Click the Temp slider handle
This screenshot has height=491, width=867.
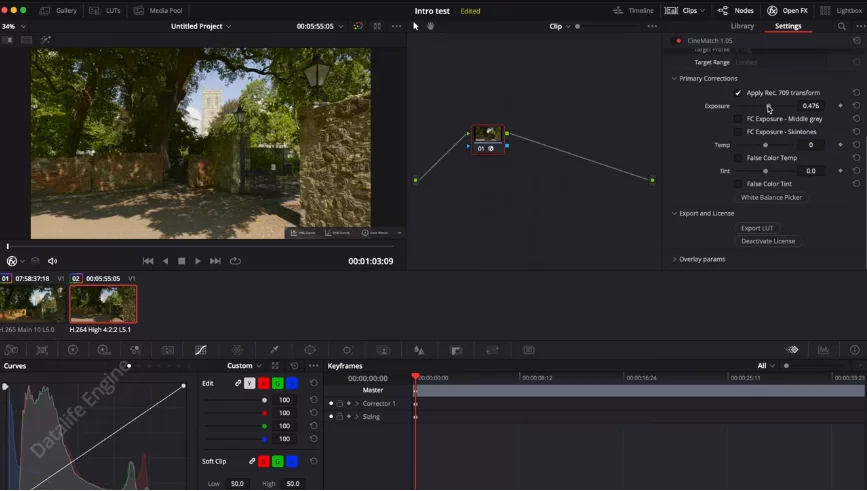click(765, 145)
